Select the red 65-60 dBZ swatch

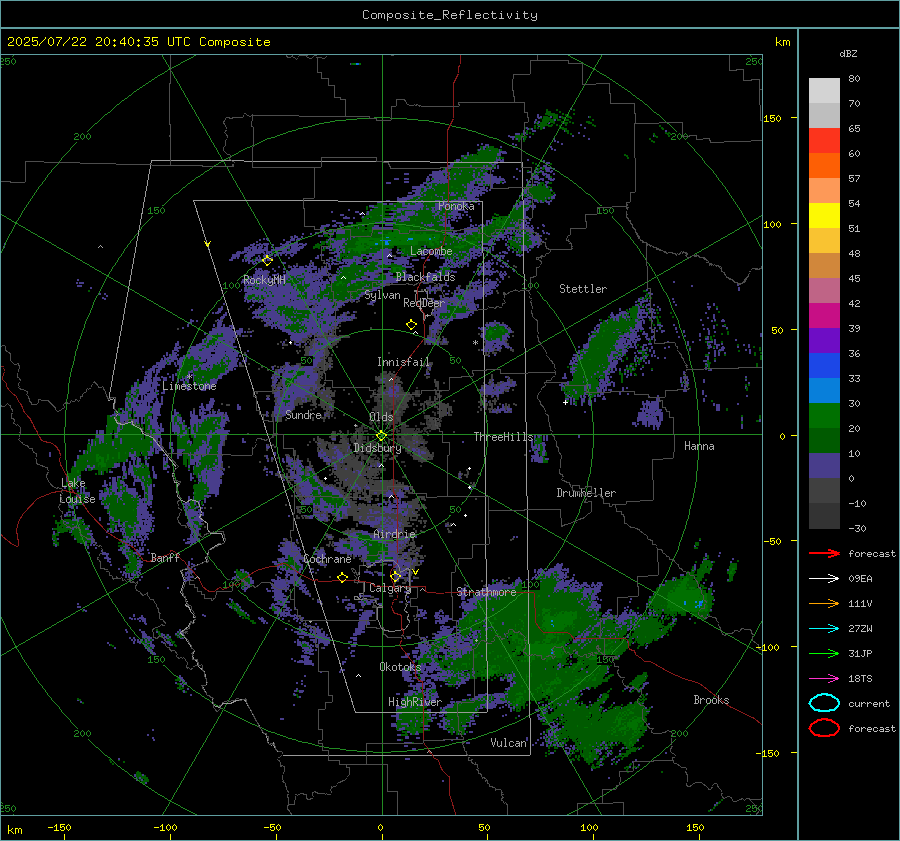(824, 141)
